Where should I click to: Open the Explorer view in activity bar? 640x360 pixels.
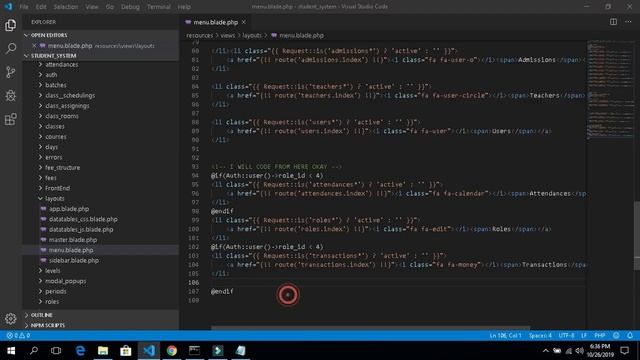coord(11,25)
